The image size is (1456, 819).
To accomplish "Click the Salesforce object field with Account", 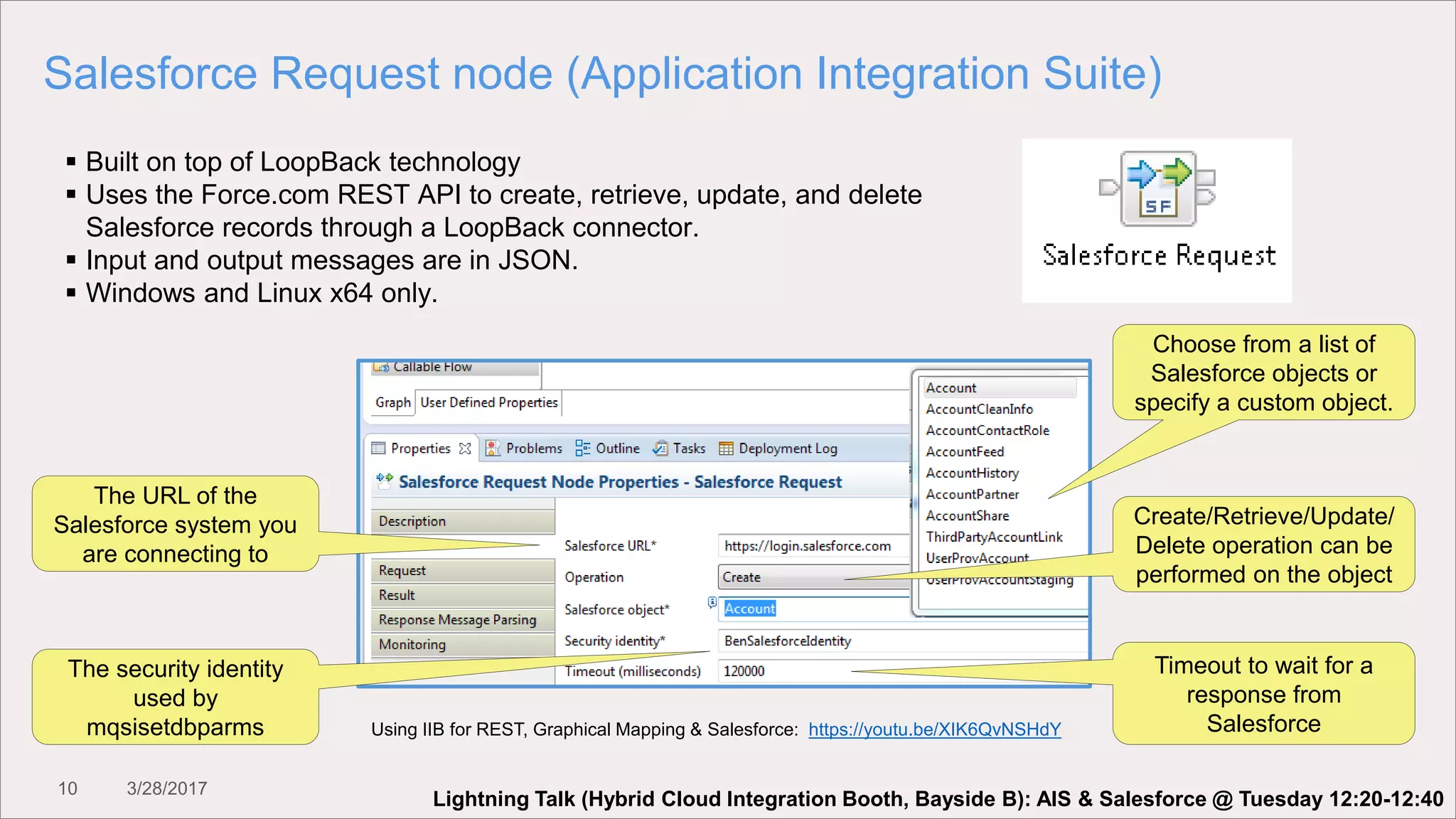I will tap(814, 609).
